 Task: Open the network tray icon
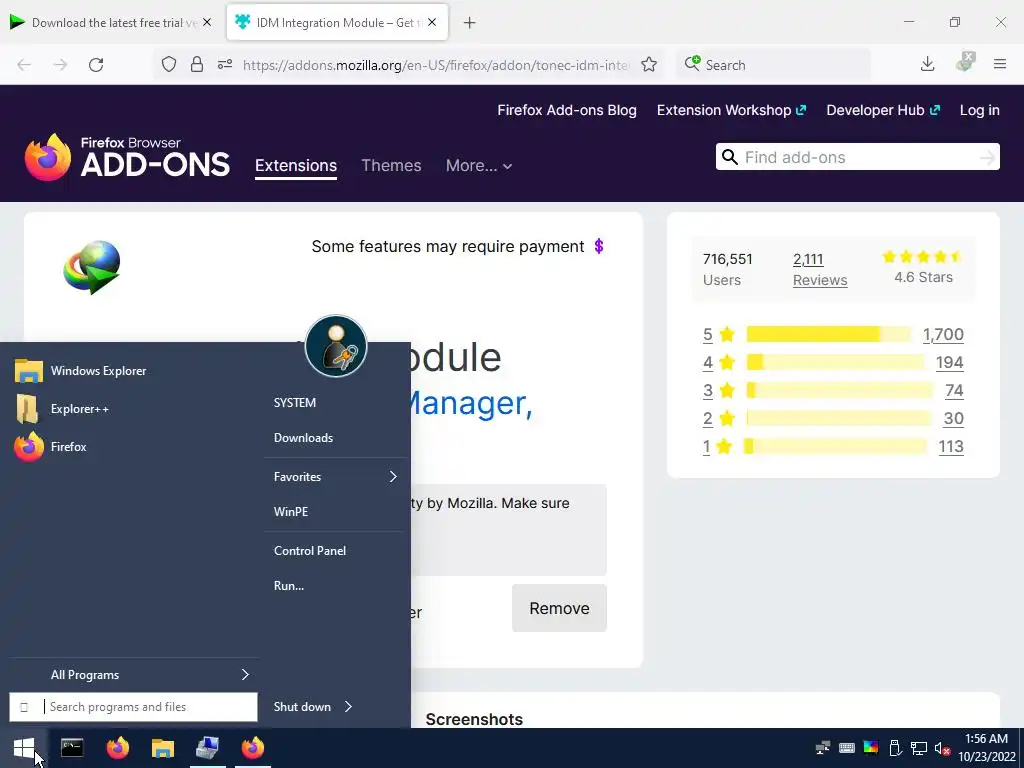pos(919,748)
